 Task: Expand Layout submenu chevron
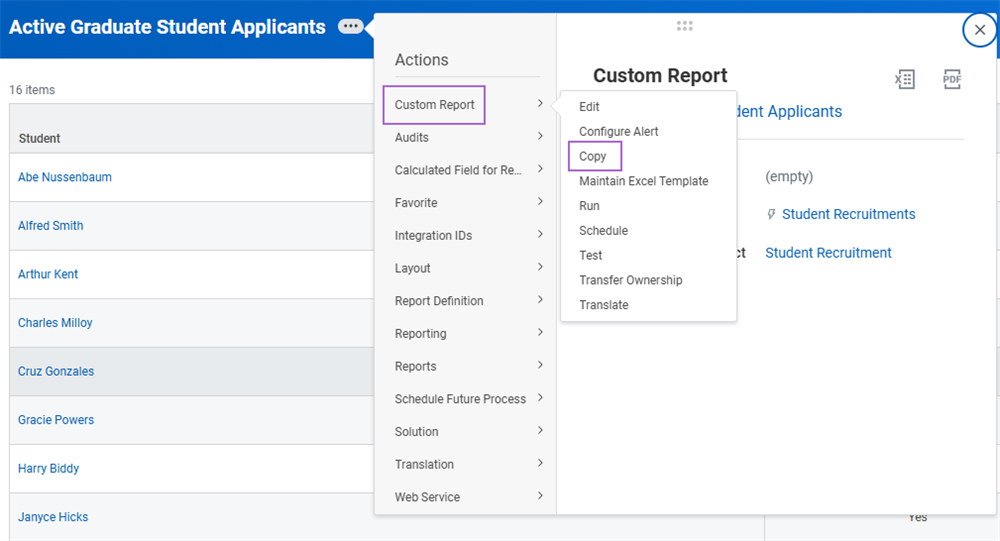click(540, 267)
